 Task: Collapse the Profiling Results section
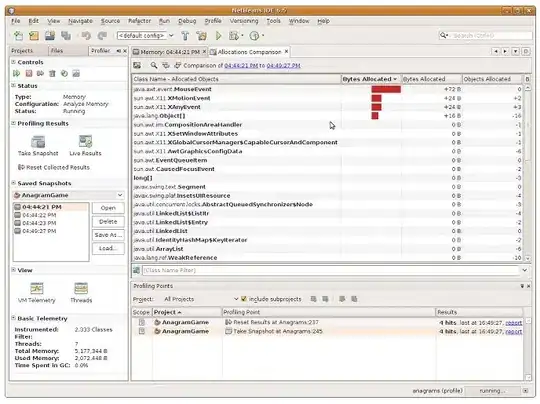pos(13,123)
